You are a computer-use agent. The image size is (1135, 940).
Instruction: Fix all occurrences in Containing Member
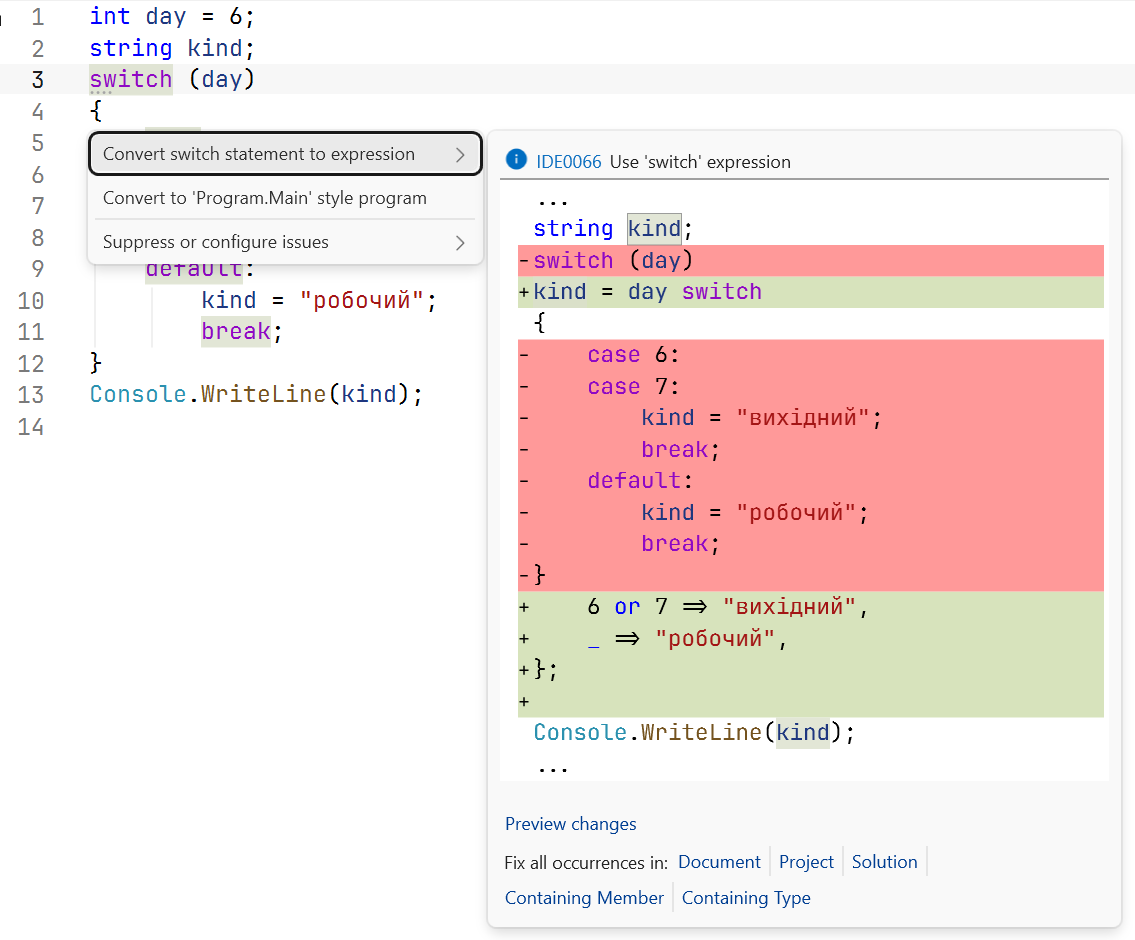[x=584, y=897]
